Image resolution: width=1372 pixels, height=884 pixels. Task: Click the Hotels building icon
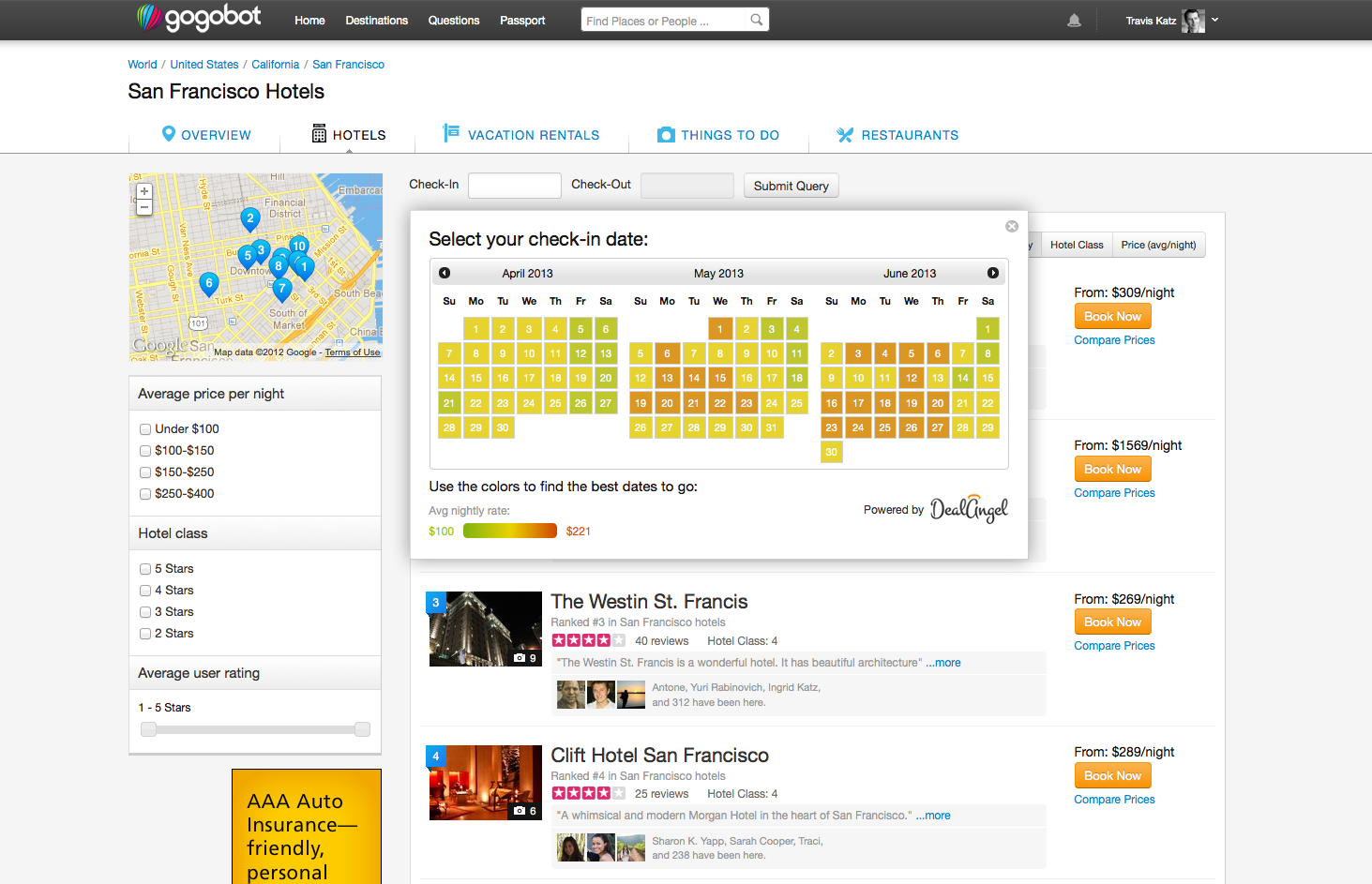[x=319, y=134]
